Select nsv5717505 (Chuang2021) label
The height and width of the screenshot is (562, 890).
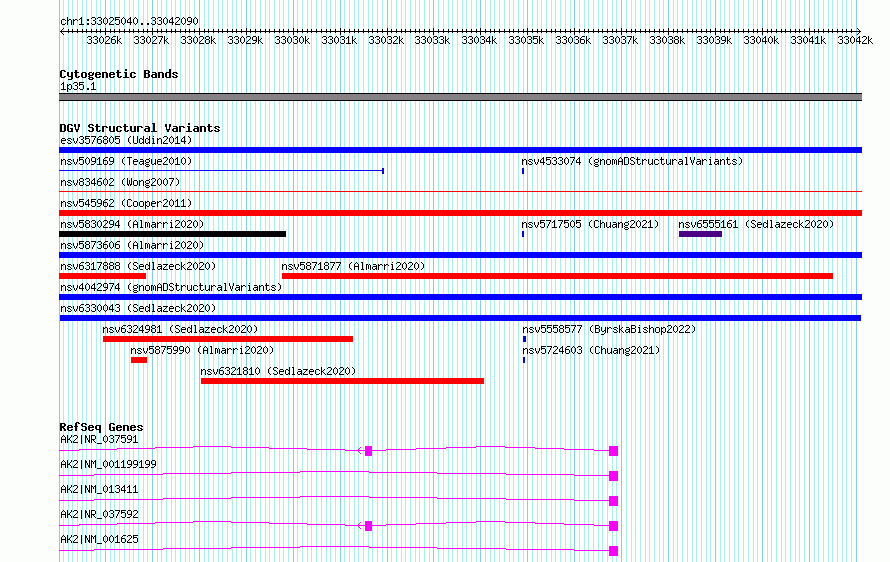[x=590, y=224]
